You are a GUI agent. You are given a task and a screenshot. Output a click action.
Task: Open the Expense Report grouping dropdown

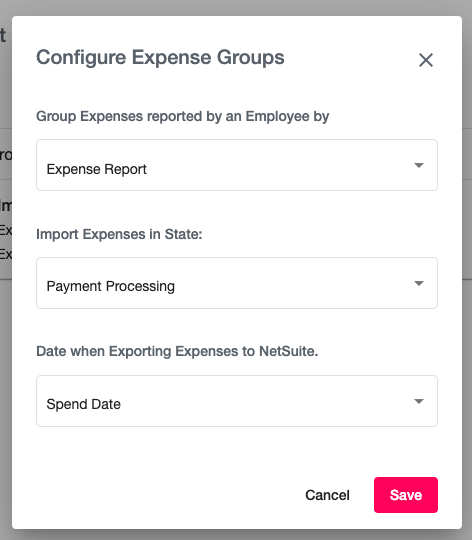pos(237,165)
